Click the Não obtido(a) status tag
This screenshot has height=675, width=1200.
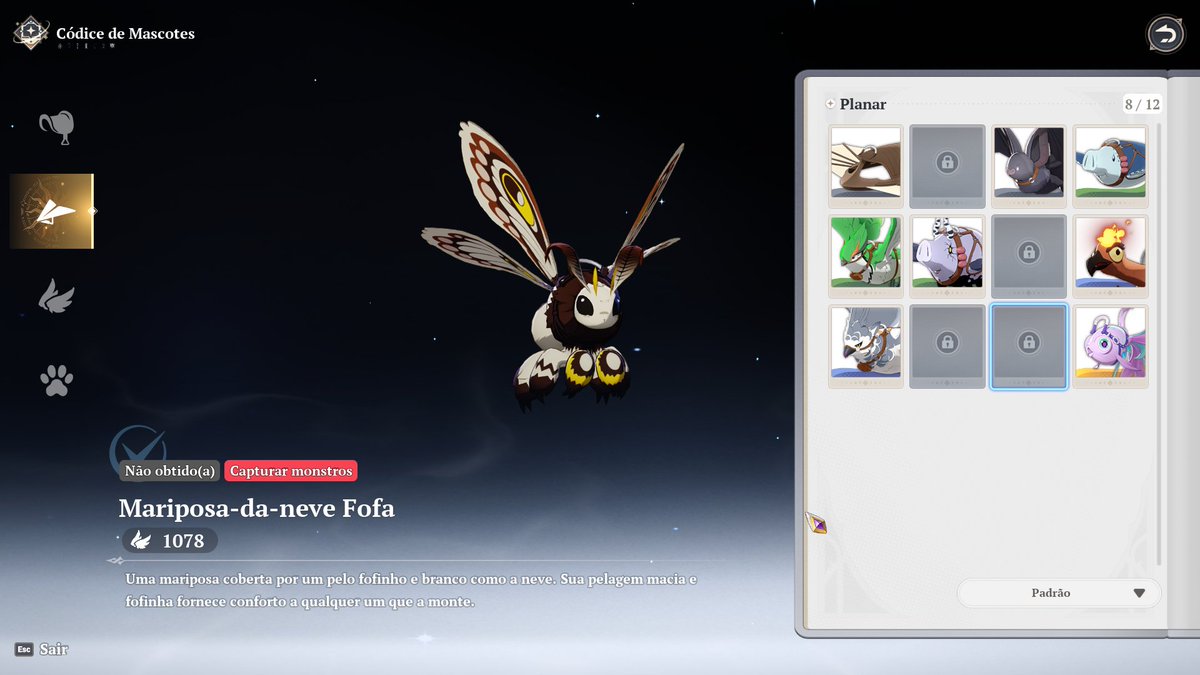[x=169, y=471]
